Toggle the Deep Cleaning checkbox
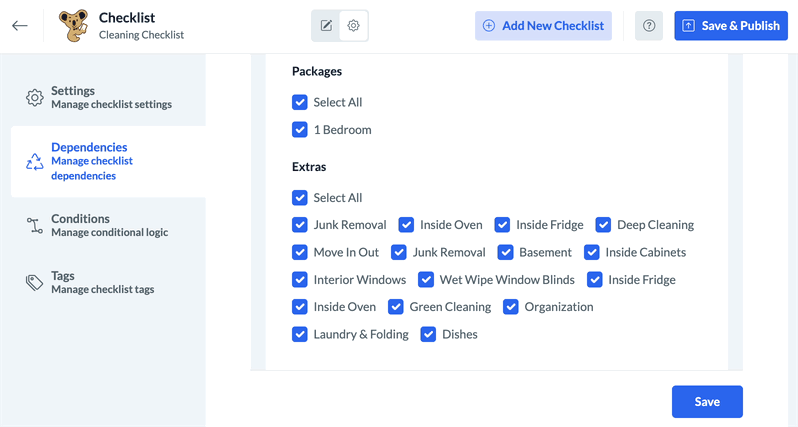The width and height of the screenshot is (798, 427). pyautogui.click(x=603, y=225)
